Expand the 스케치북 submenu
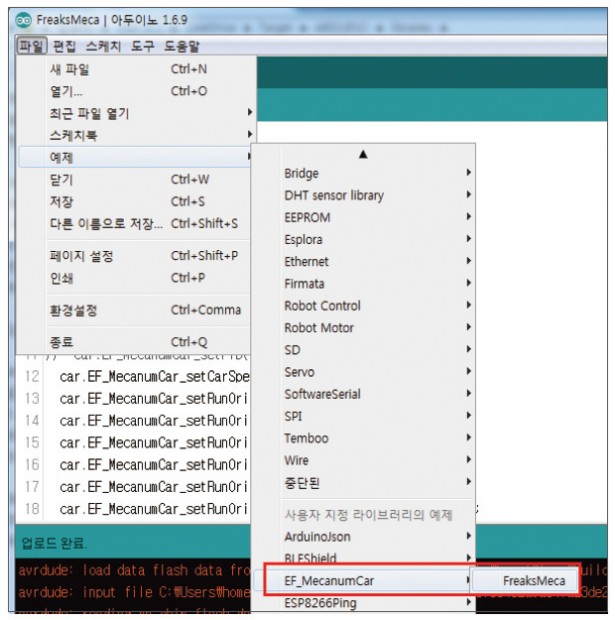The height and width of the screenshot is (620, 615). click(x=74, y=135)
